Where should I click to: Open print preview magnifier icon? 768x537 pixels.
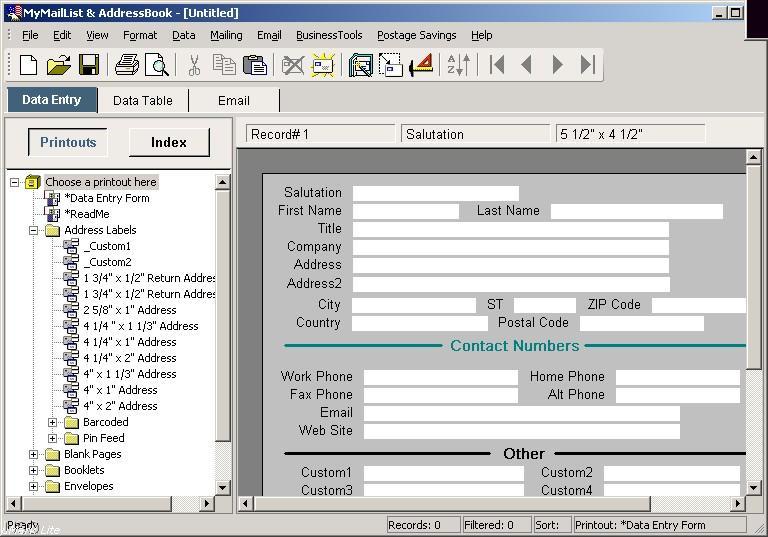157,65
